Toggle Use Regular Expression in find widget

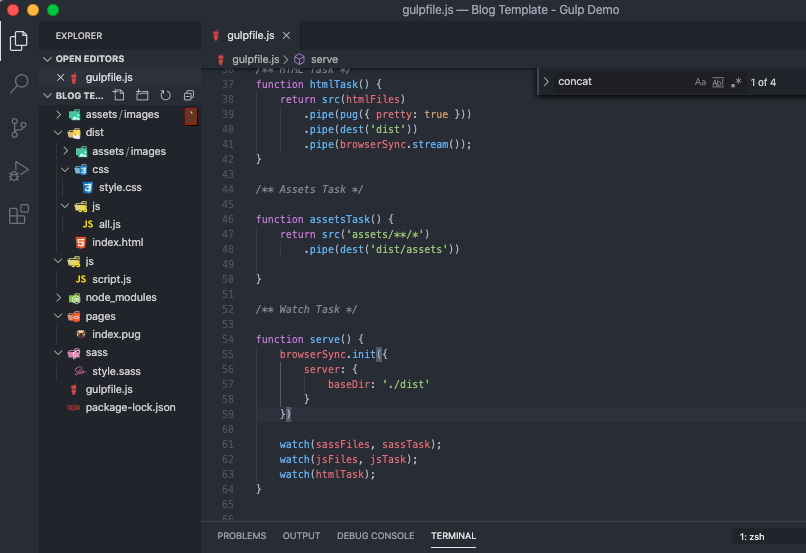pyautogui.click(x=736, y=82)
